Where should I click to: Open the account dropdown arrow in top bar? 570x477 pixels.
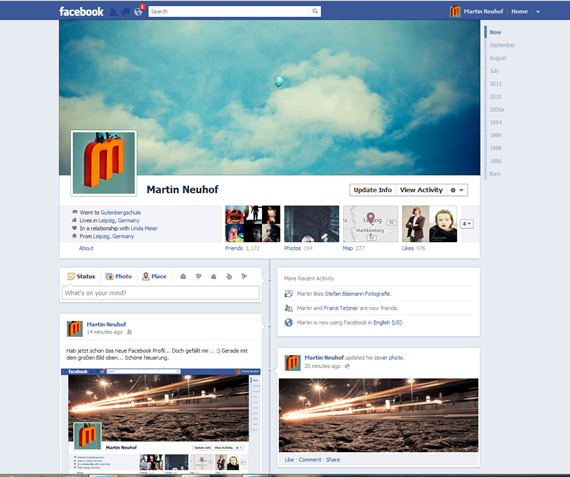pos(538,12)
